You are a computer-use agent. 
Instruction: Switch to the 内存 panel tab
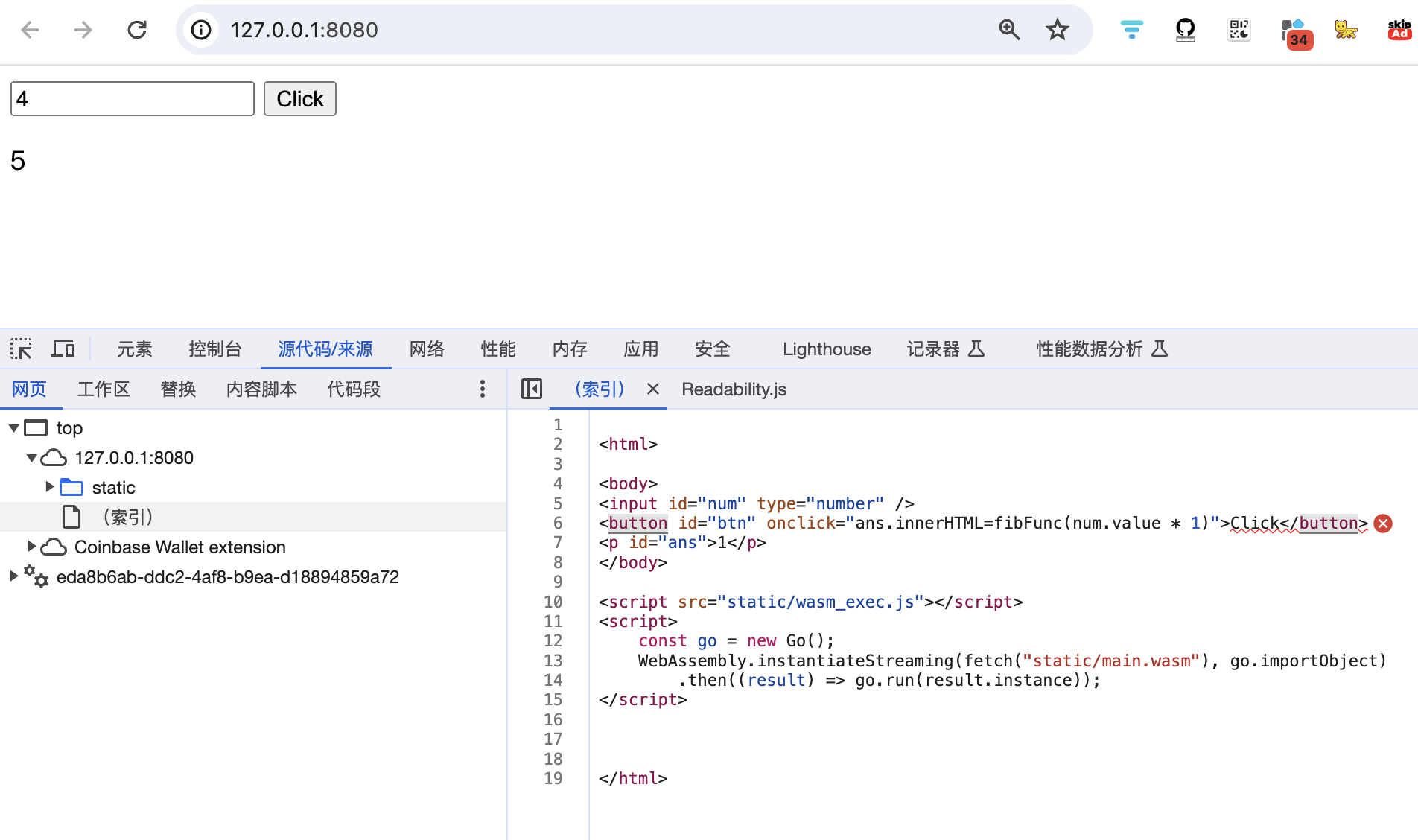pos(570,349)
